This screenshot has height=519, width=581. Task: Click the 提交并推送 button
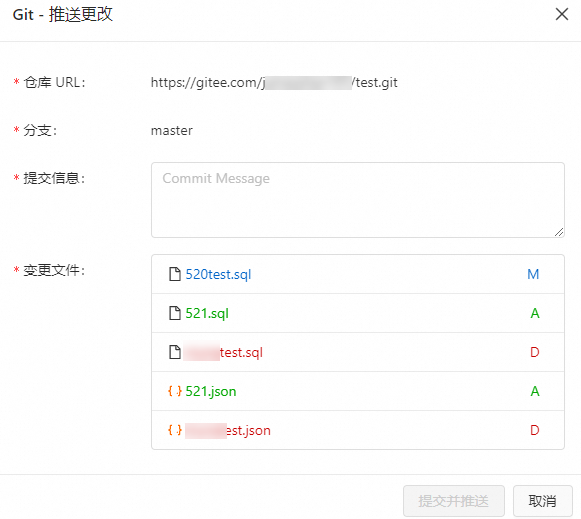(454, 501)
